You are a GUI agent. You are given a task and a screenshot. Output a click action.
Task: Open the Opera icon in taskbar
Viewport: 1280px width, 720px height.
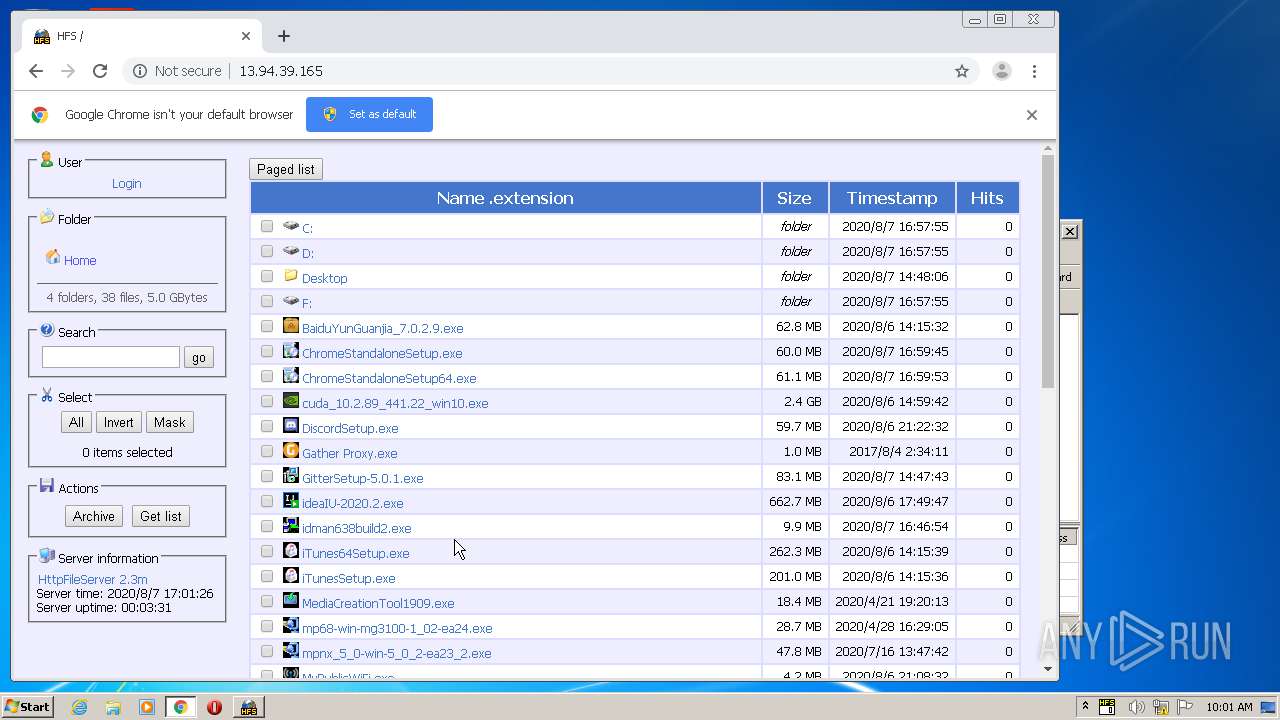pyautogui.click(x=214, y=707)
